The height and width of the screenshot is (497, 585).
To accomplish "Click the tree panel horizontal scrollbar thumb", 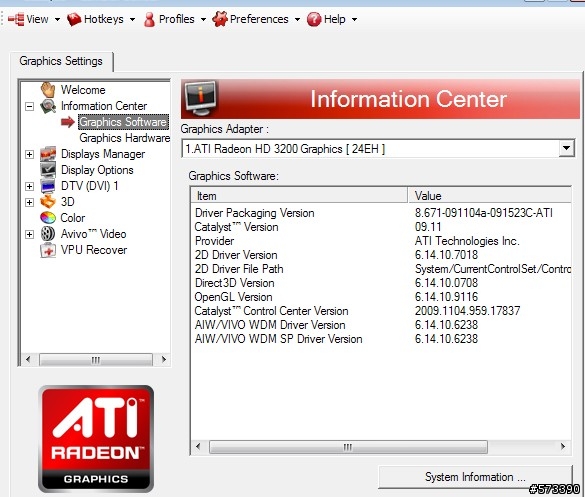I will pyautogui.click(x=96, y=360).
